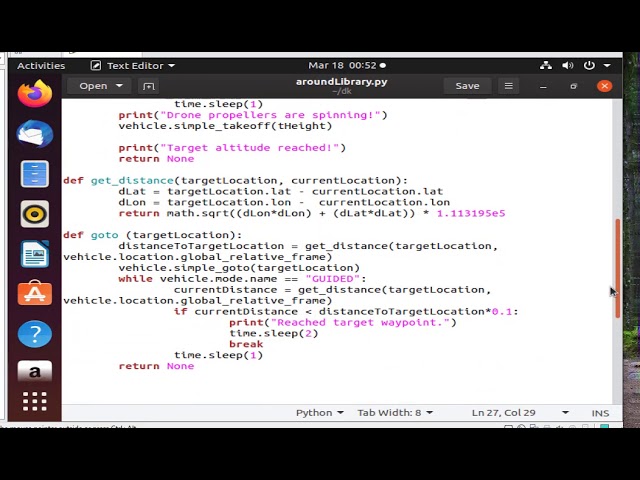Launch Thunderbird mail from the dock
Screen dimensions: 640x480
(x=35, y=133)
